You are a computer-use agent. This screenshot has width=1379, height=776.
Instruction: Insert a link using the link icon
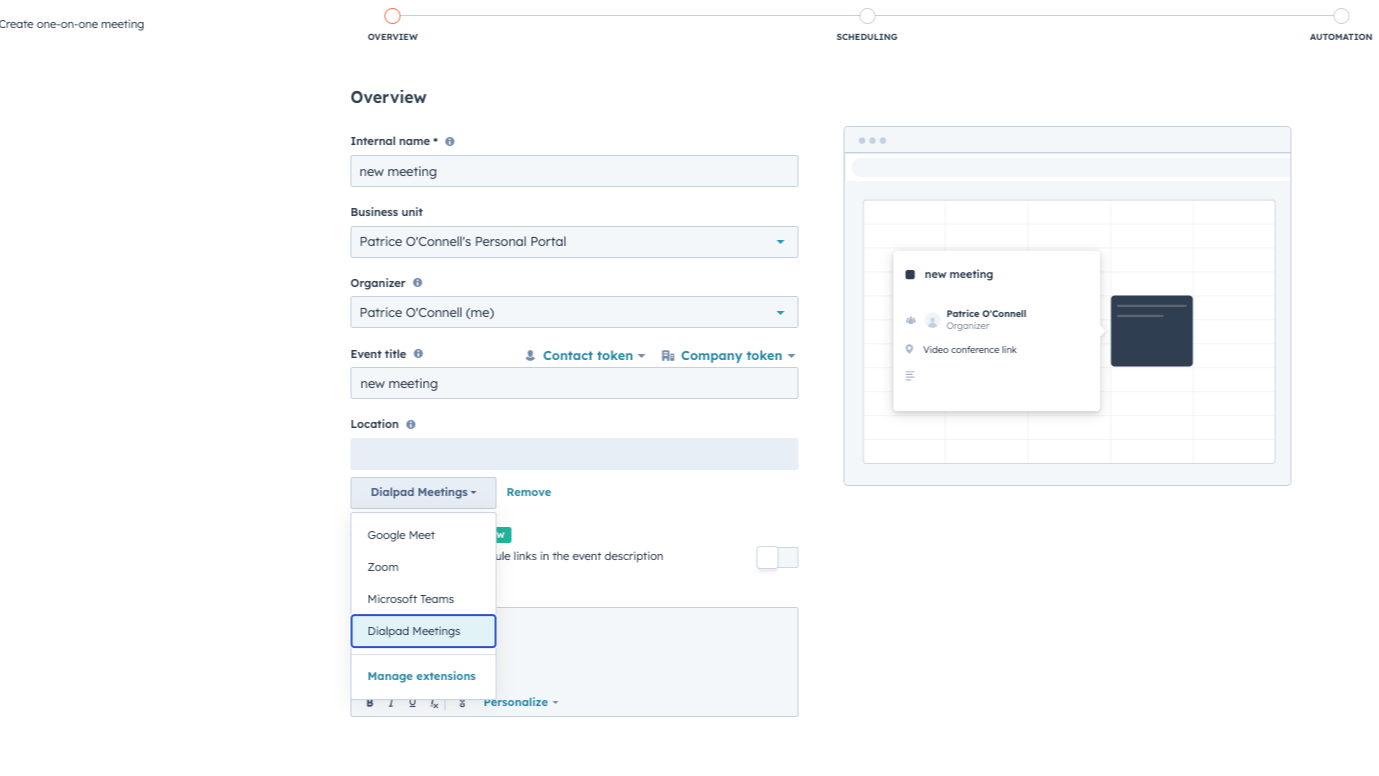coord(462,703)
